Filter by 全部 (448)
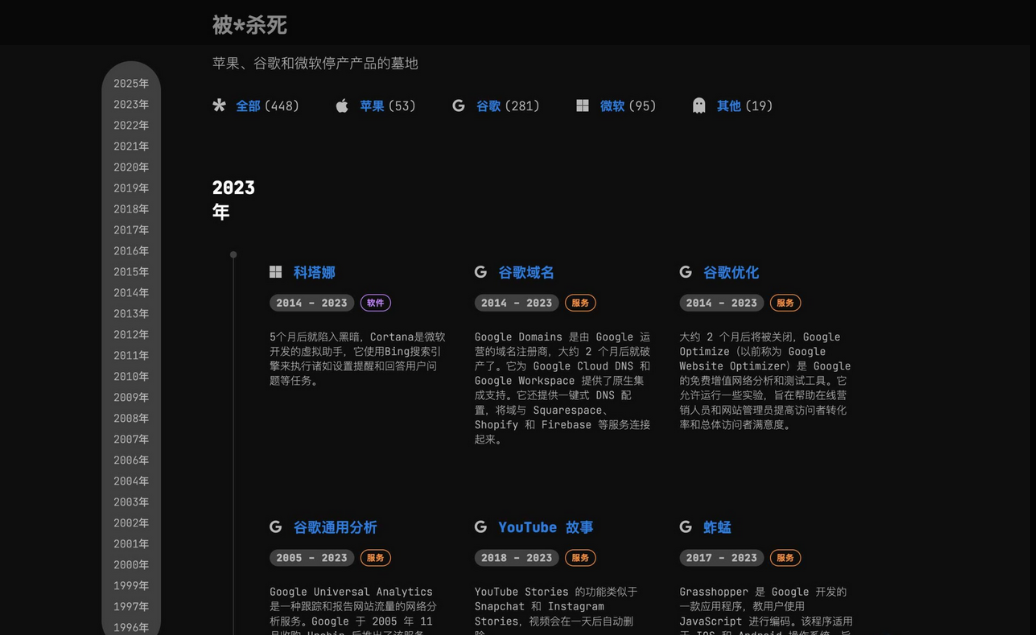1036x635 pixels. coord(268,106)
